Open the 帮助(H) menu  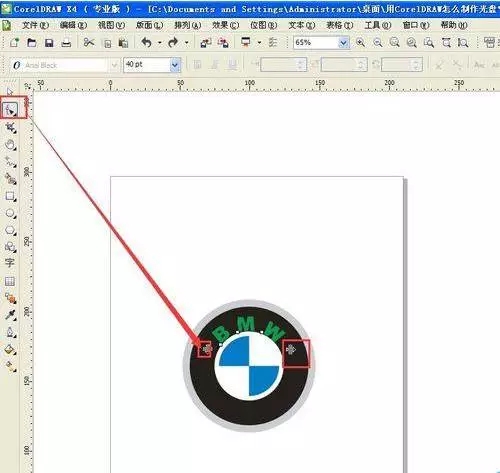454,25
